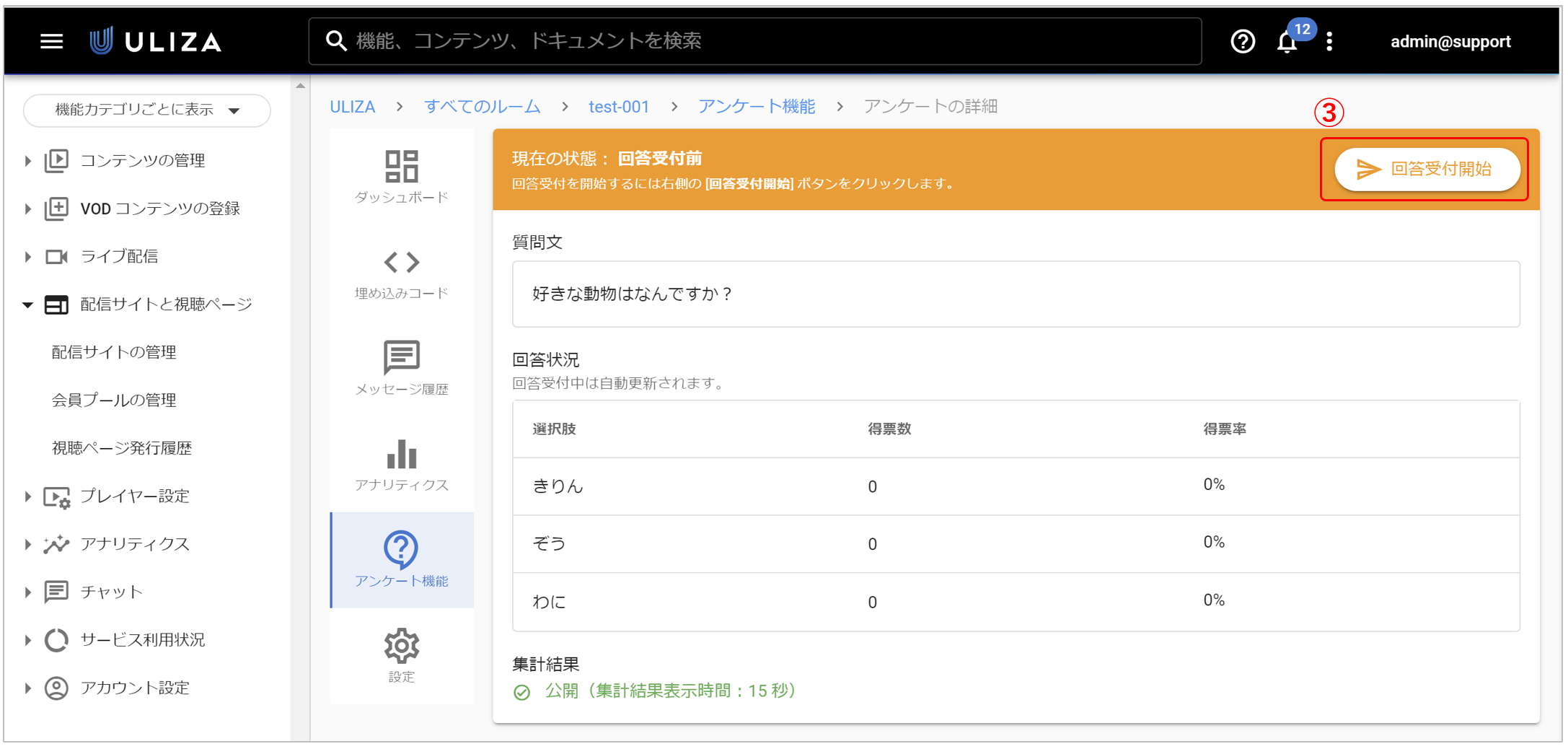Open the 設定 gear tab
1568x749 pixels.
(402, 656)
